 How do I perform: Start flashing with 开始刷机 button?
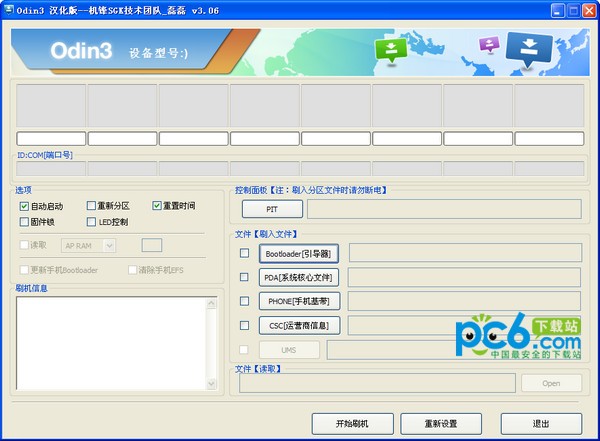coord(352,423)
